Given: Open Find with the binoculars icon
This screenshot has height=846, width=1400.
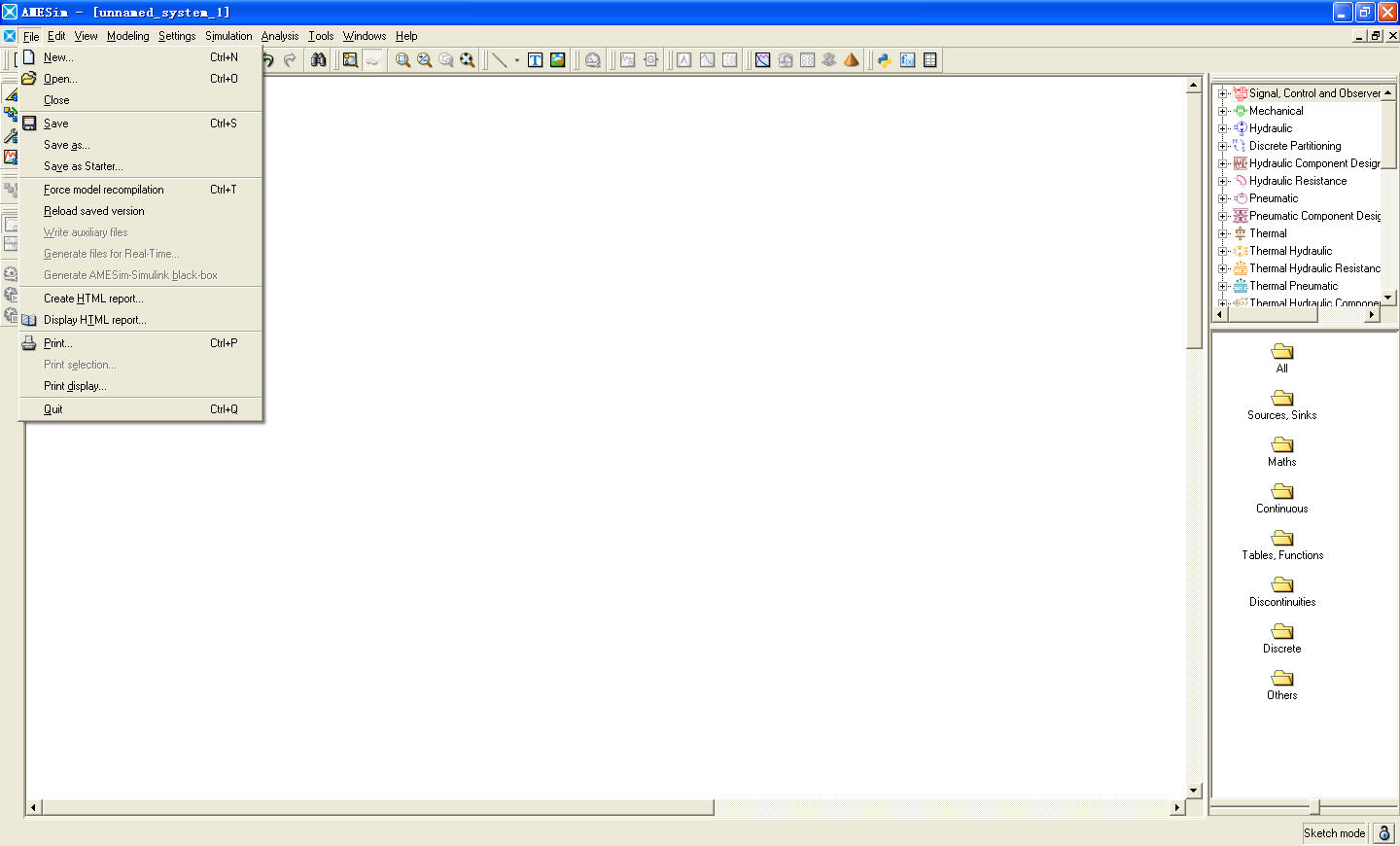Looking at the screenshot, I should (x=318, y=60).
